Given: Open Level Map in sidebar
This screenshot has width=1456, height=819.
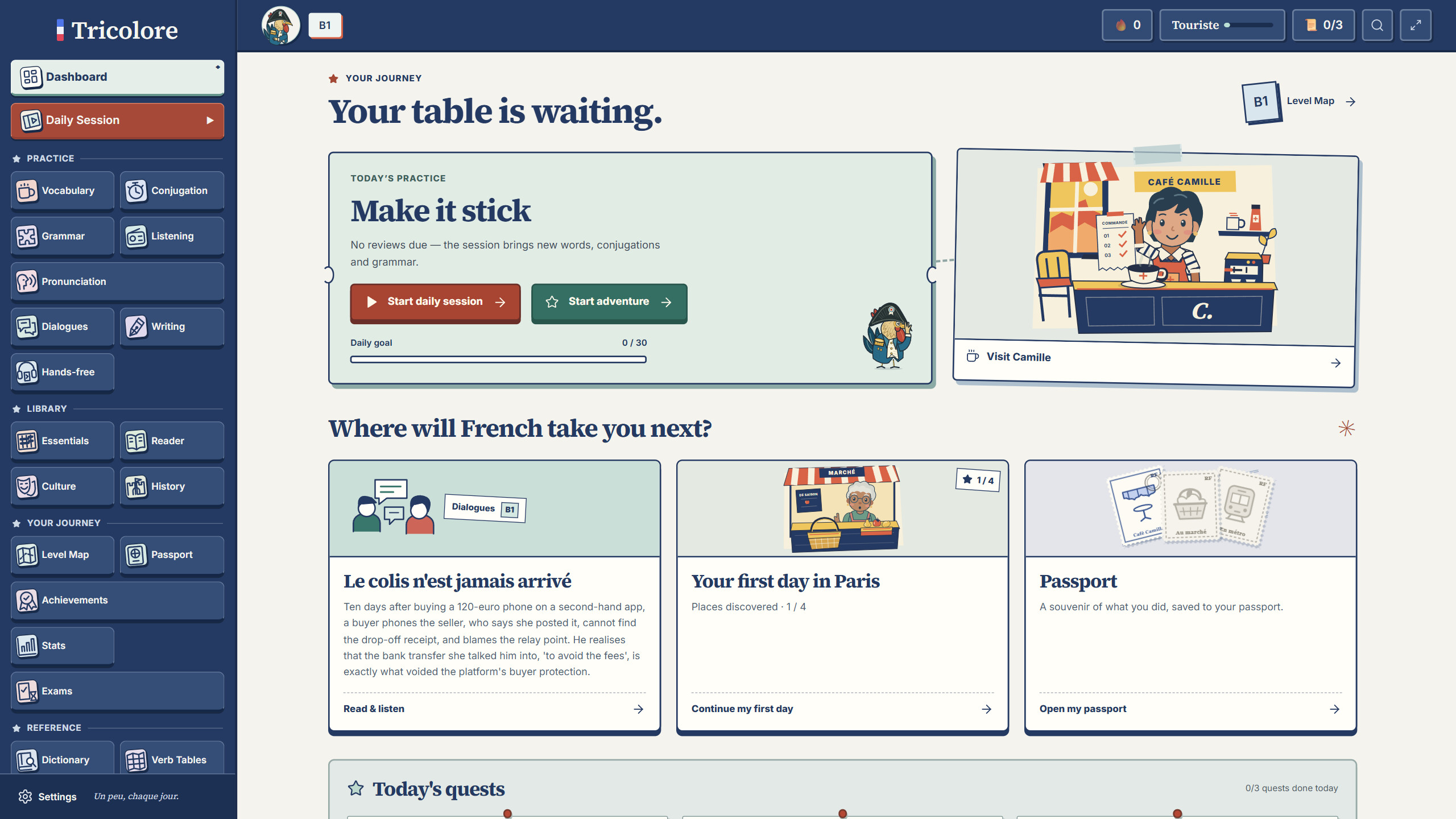Looking at the screenshot, I should (62, 555).
